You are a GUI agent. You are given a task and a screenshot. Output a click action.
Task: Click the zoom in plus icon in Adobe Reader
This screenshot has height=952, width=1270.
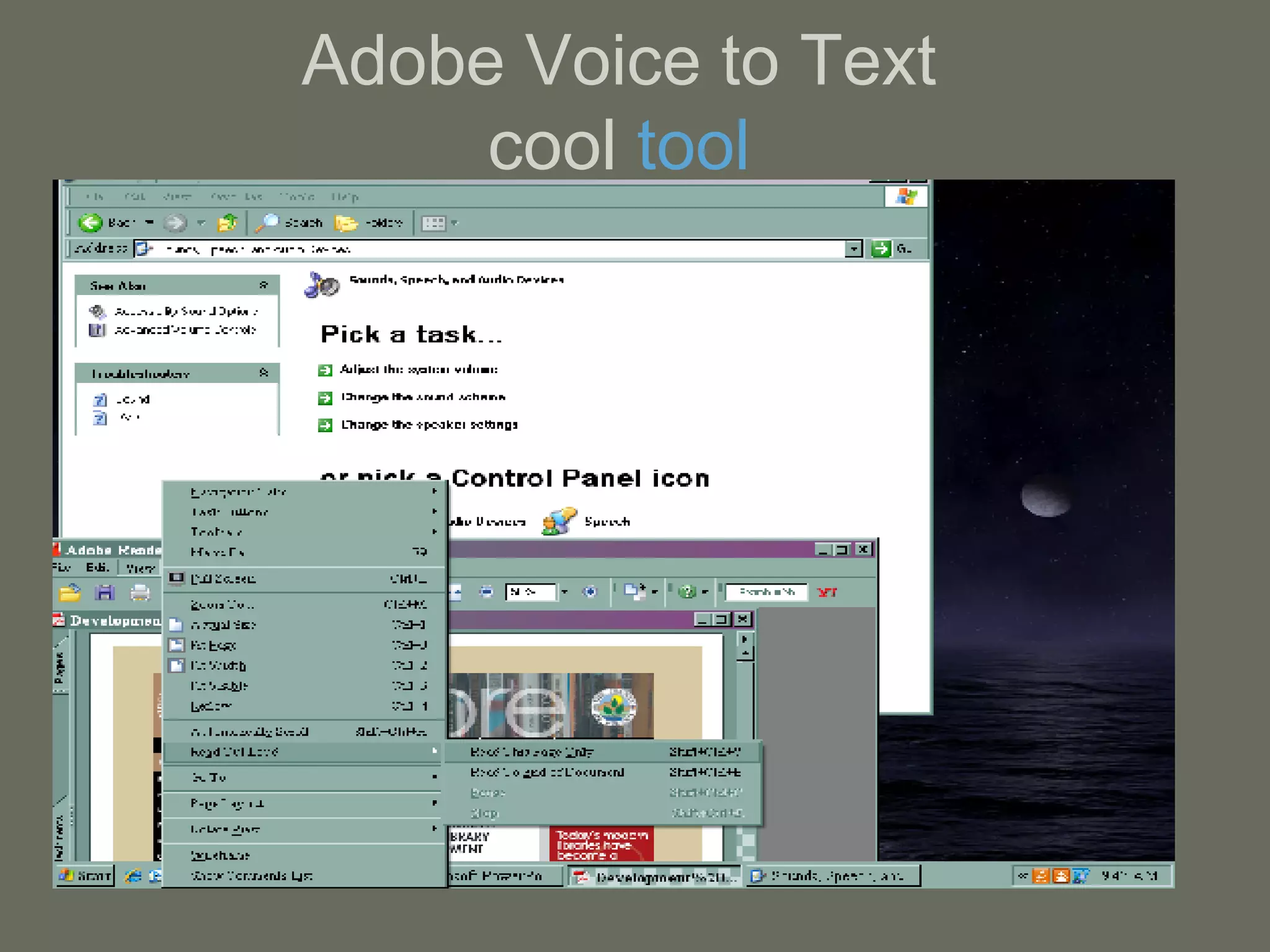pyautogui.click(x=590, y=592)
